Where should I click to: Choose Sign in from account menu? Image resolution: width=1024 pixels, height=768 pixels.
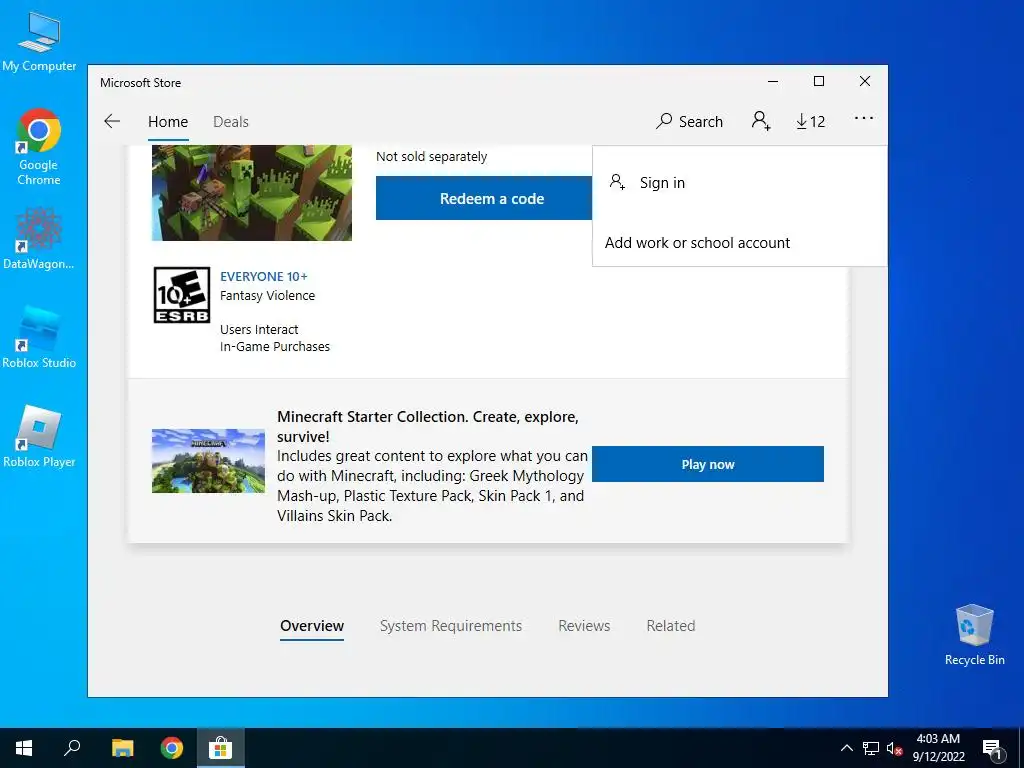coord(739,183)
